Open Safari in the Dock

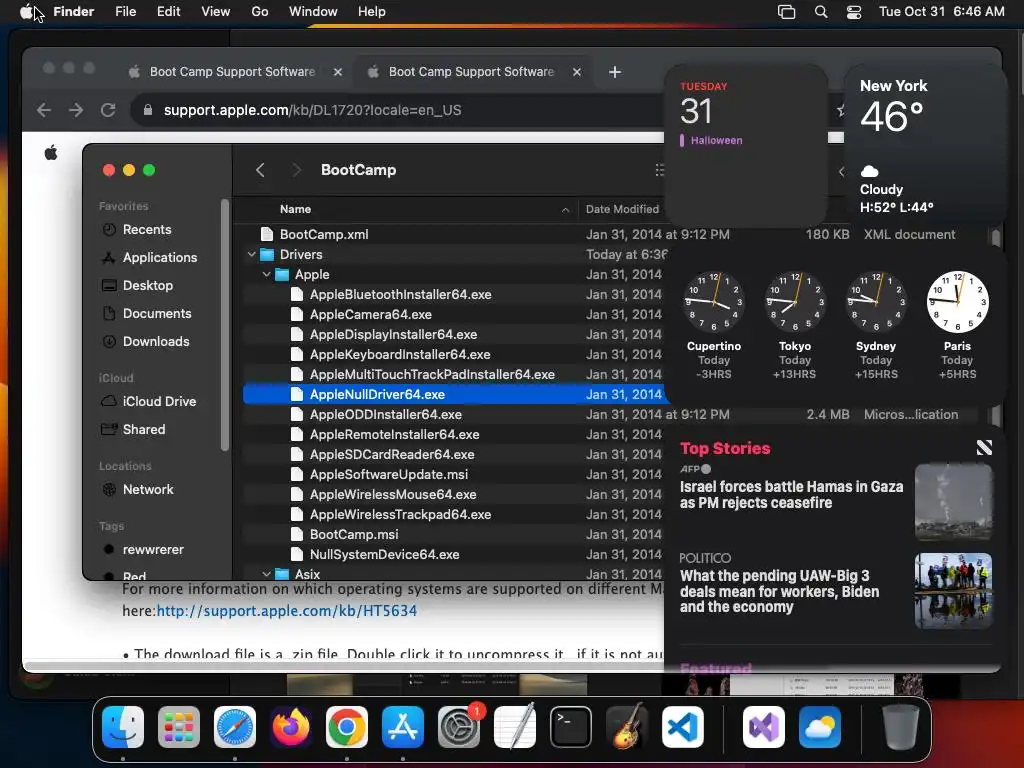click(235, 727)
